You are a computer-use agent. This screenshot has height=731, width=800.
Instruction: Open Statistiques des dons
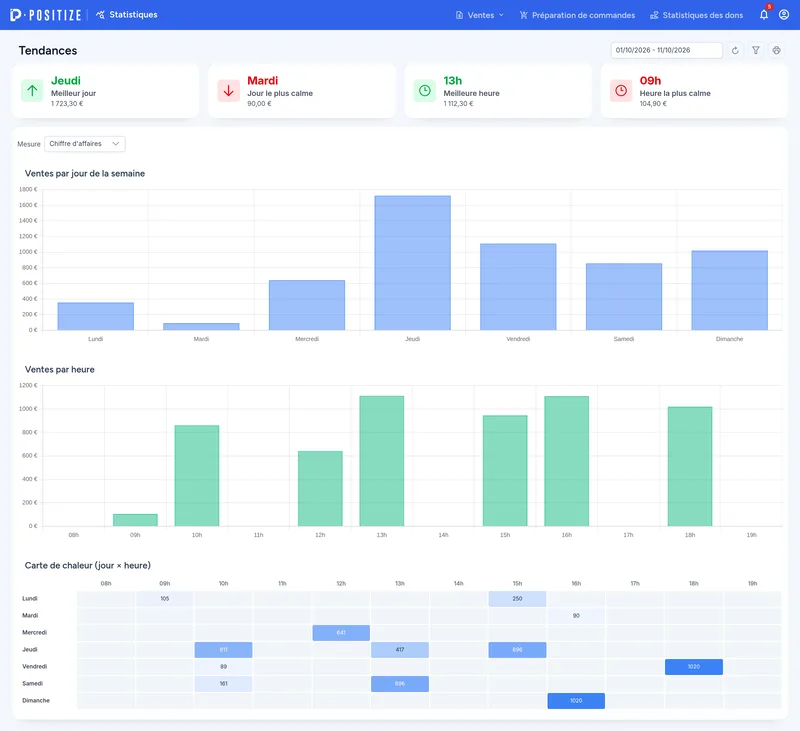696,15
